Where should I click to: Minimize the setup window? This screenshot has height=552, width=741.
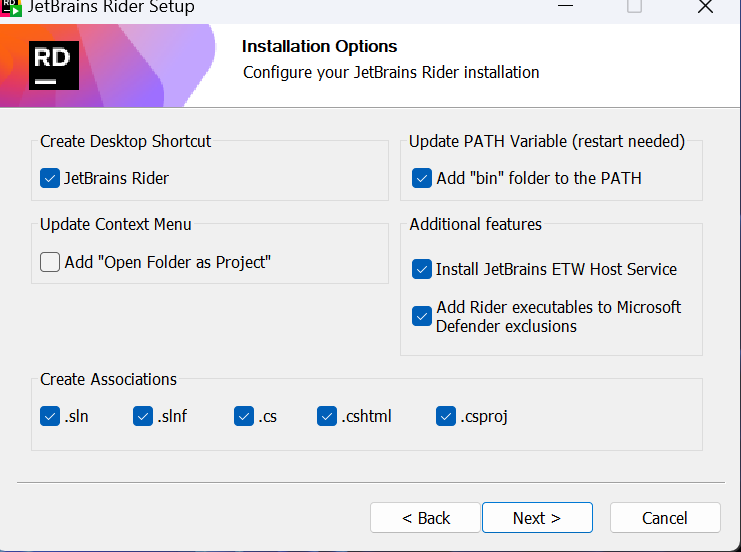565,6
